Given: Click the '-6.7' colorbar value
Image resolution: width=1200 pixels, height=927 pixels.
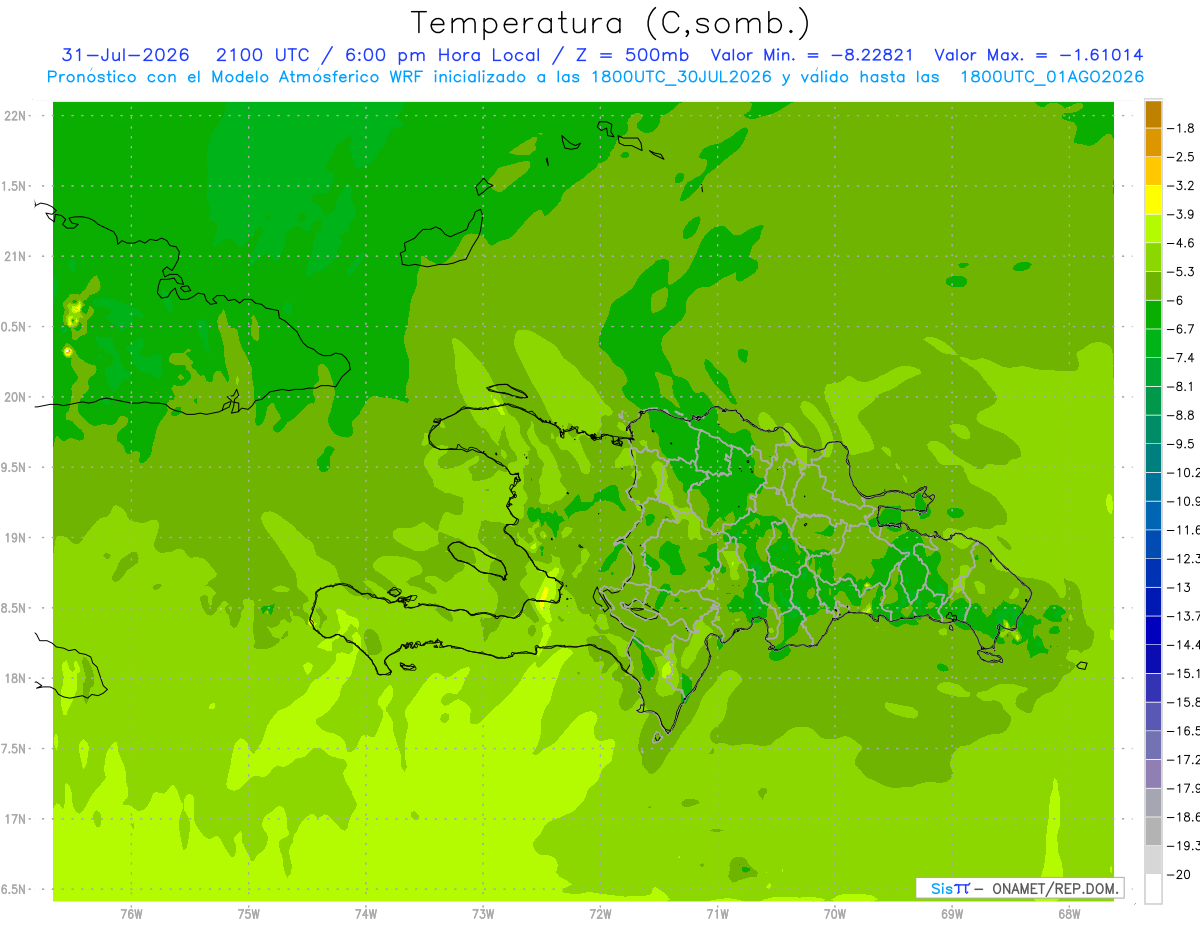Looking at the screenshot, I should (x=1182, y=328).
